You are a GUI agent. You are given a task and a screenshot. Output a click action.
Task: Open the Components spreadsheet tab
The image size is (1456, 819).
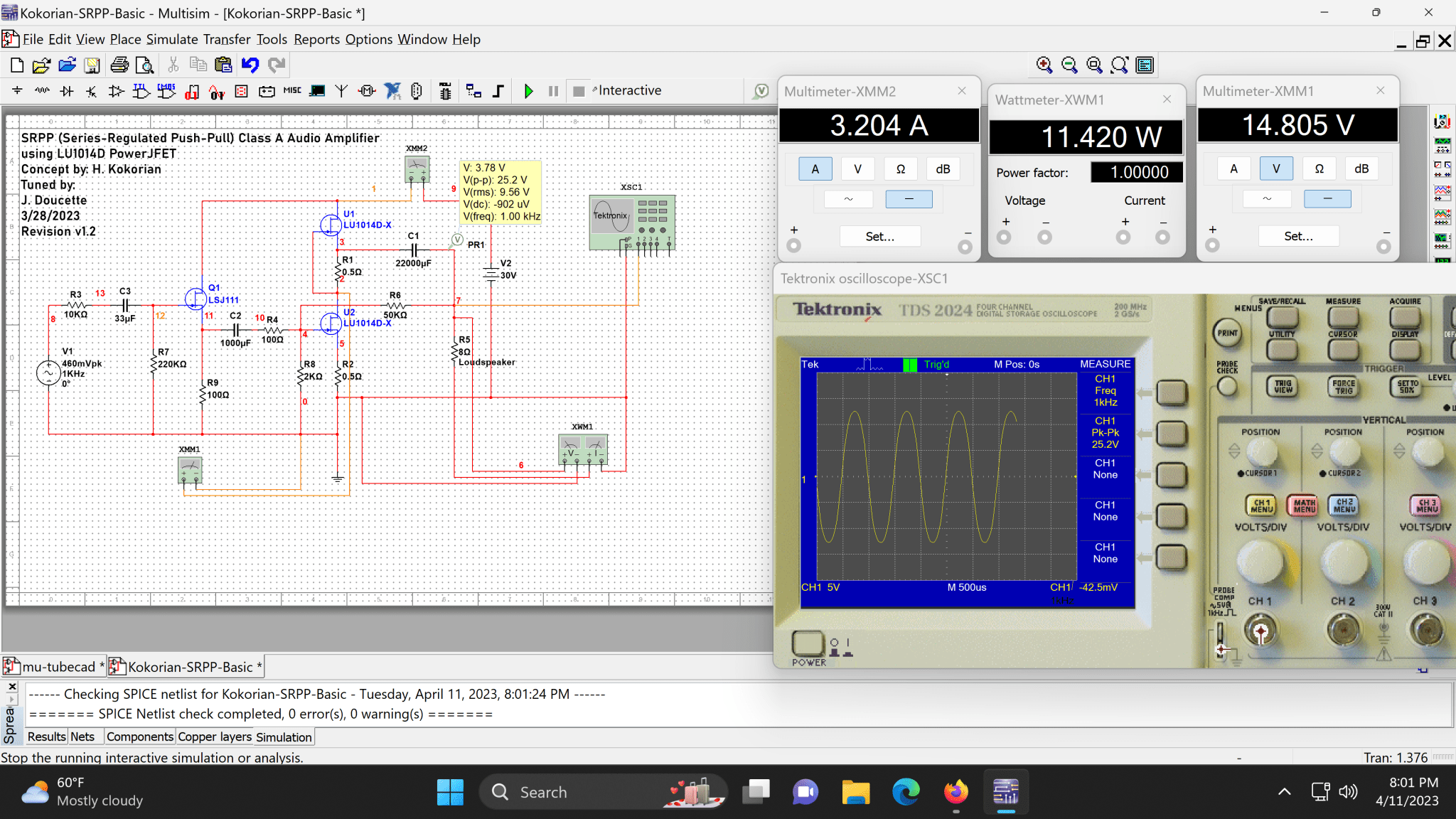coord(139,737)
